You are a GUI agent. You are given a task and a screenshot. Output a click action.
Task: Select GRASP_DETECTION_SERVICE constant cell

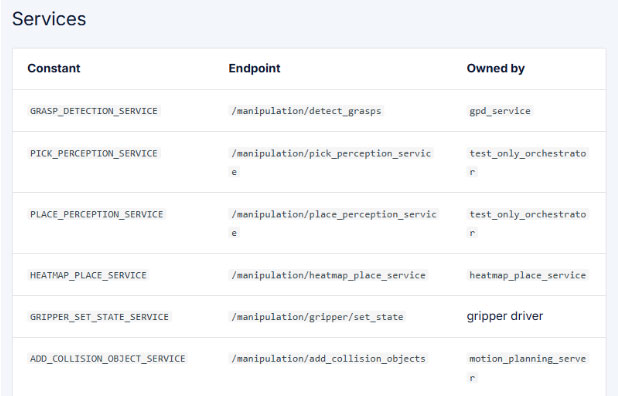tap(94, 111)
